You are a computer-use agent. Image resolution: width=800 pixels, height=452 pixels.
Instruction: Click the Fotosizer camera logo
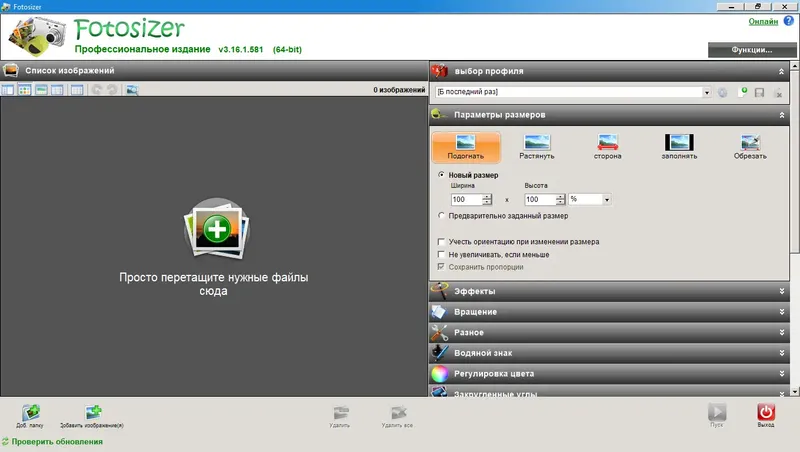[x=37, y=37]
